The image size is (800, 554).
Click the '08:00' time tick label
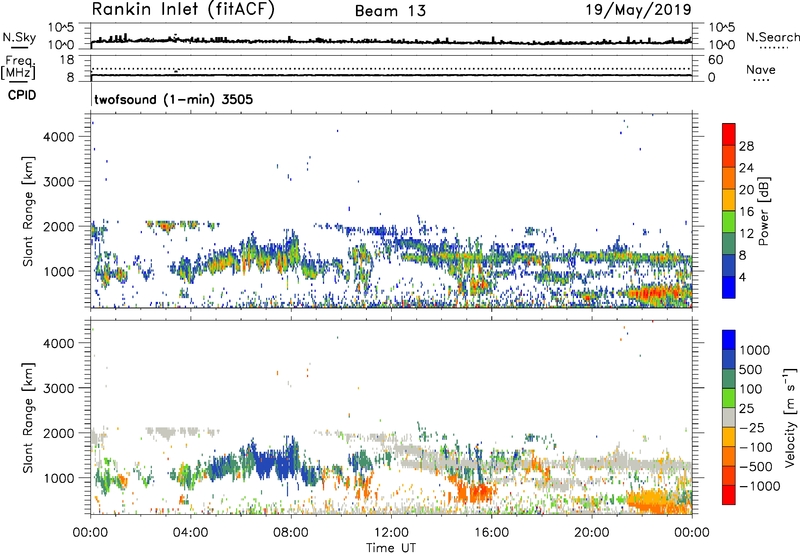click(291, 533)
